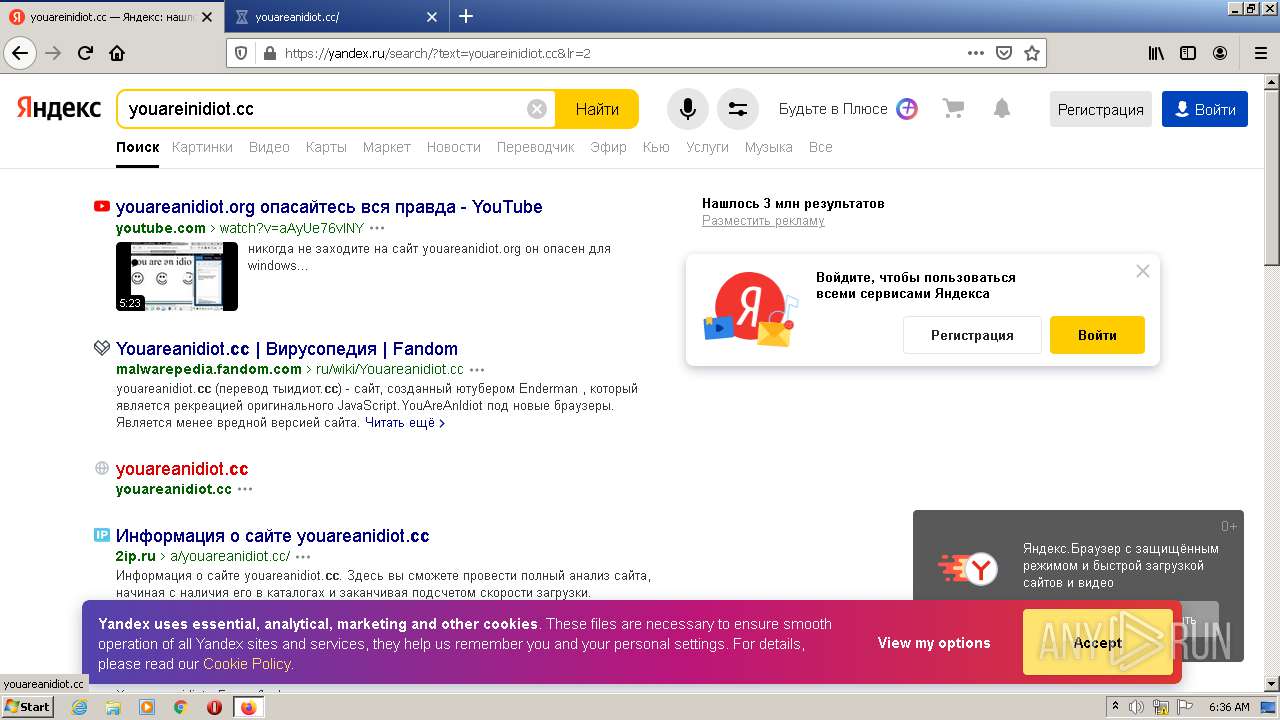
Task: Open Yandex search settings sliders
Action: point(738,109)
